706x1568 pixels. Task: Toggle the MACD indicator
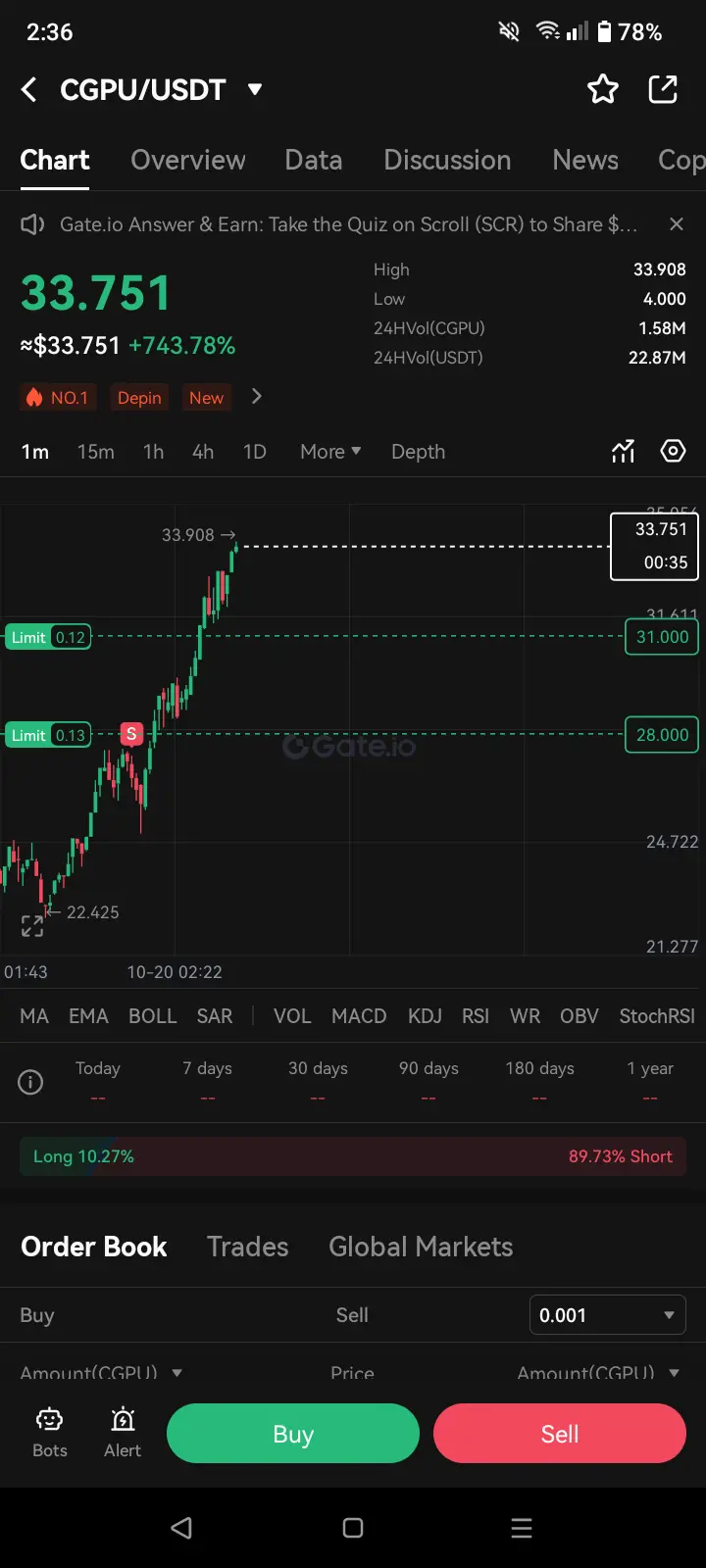(x=359, y=1016)
